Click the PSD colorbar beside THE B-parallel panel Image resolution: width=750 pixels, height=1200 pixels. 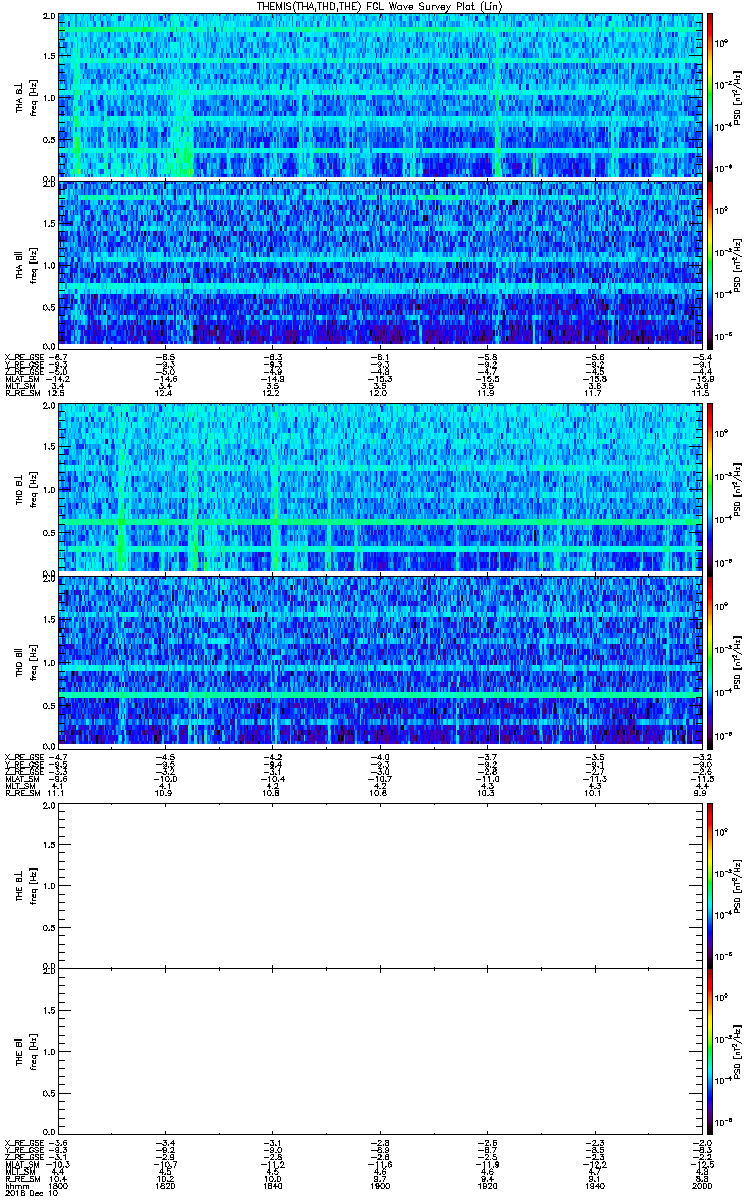[x=710, y=1052]
